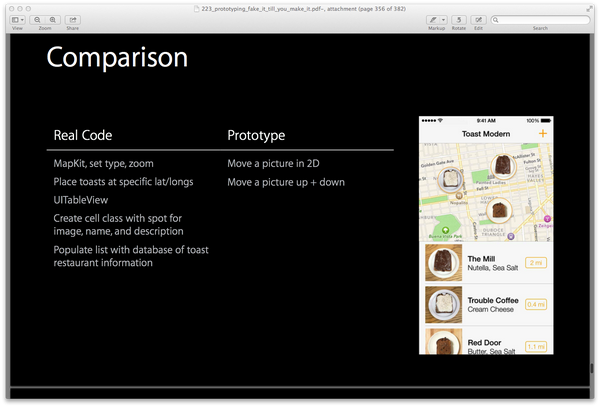600x407 pixels.
Task: Click "Place toasts at specific lat/longs" line
Action: (123, 182)
